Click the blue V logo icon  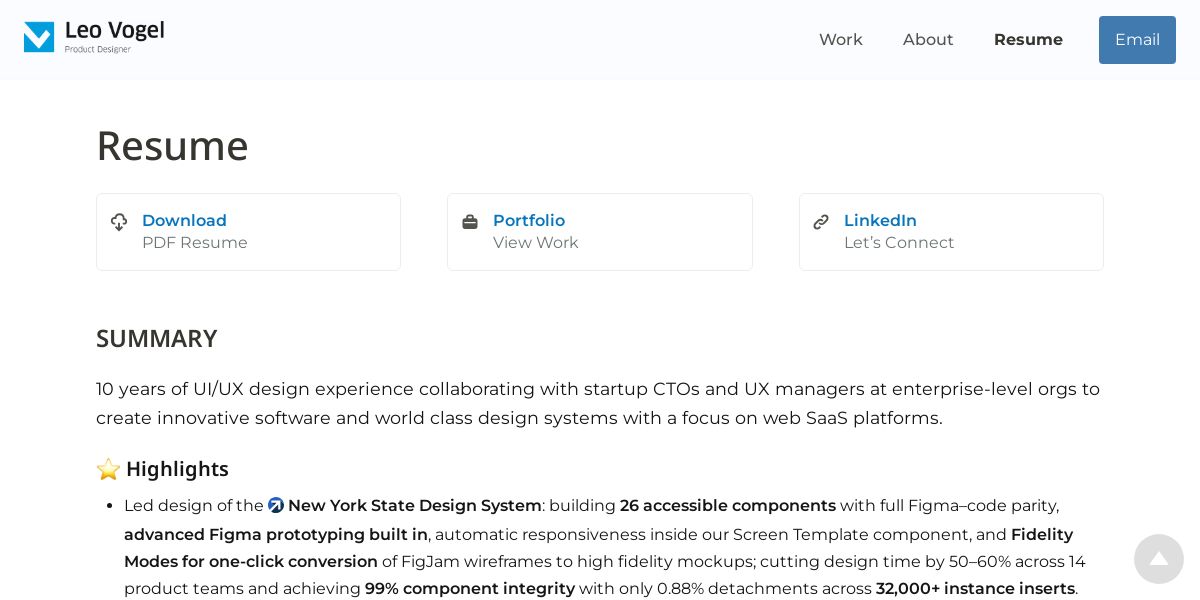39,37
